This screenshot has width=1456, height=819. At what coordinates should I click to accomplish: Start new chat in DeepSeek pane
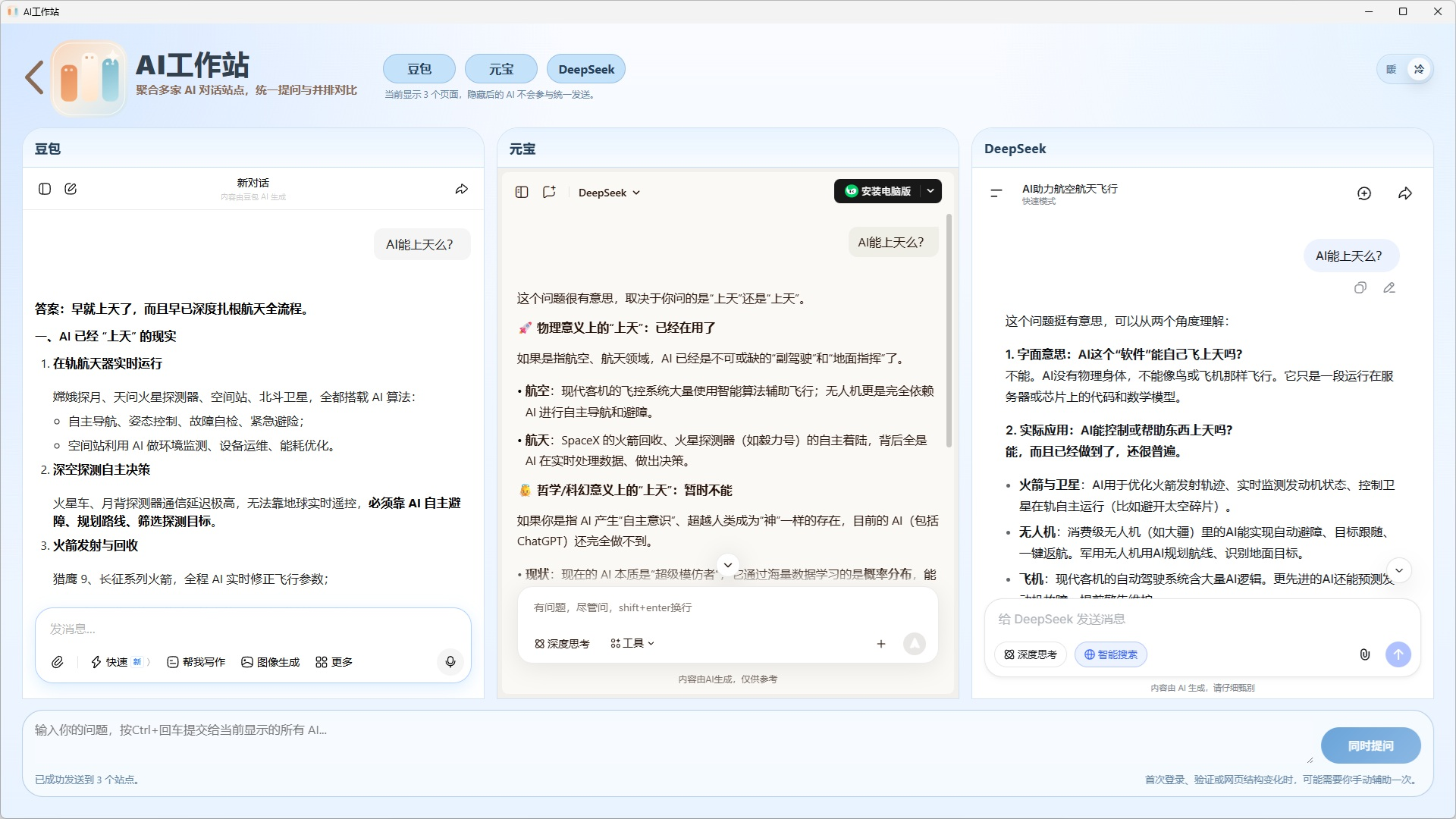coord(1364,193)
